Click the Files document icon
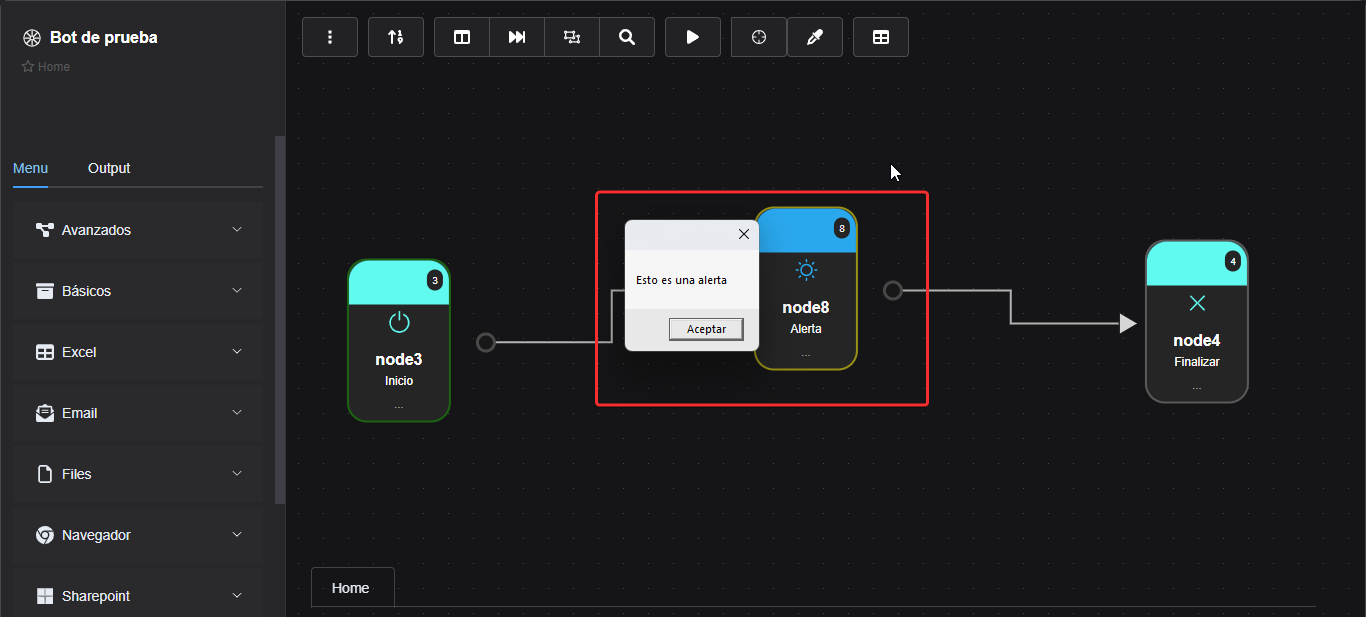 pos(45,474)
